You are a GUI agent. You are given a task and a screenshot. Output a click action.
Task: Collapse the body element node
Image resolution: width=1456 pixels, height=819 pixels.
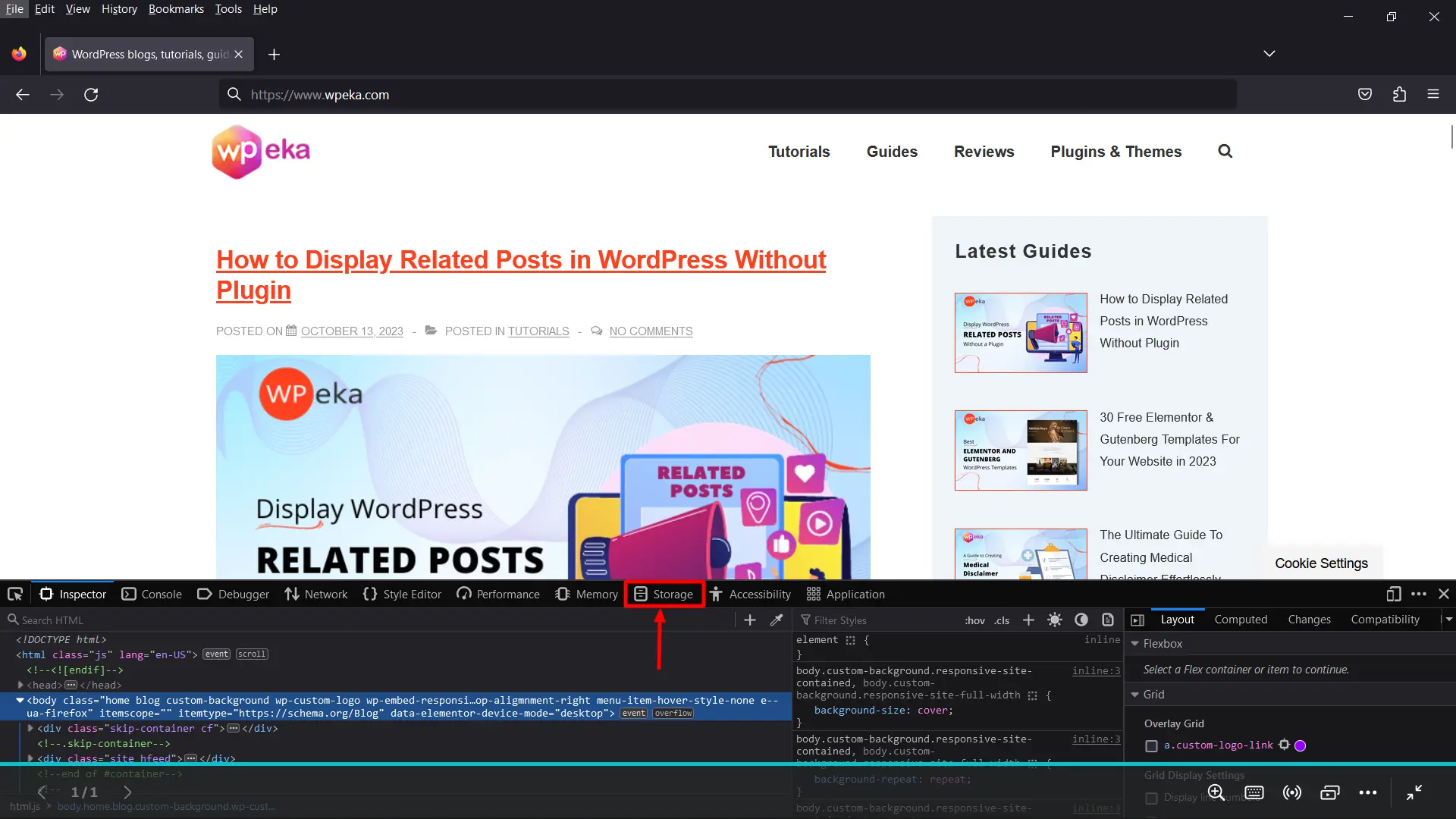click(20, 700)
